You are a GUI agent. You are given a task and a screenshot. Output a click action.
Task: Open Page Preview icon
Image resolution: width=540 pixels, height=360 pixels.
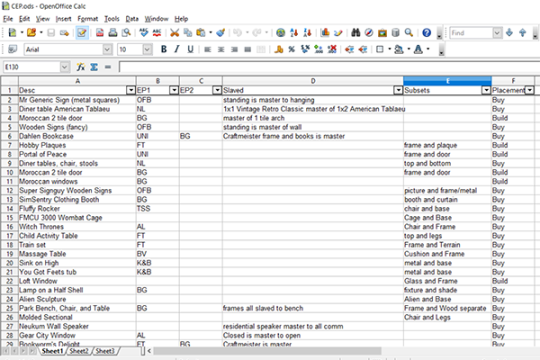tap(126, 33)
